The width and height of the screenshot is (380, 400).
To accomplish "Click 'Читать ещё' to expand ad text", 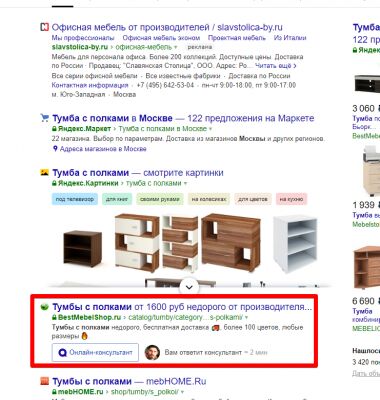I will [x=276, y=66].
